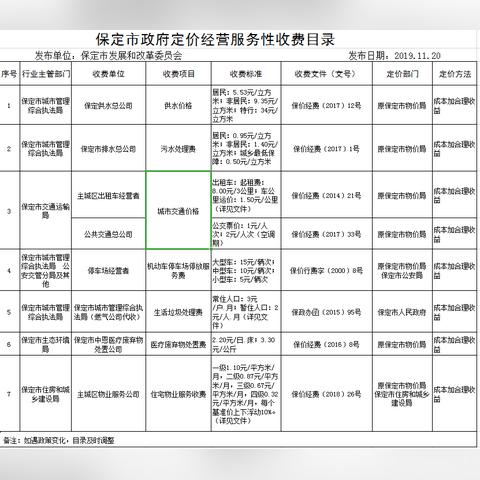Click the 发布日期 2019.11.20 text
Screen dimensions: 480x480
[x=394, y=56]
